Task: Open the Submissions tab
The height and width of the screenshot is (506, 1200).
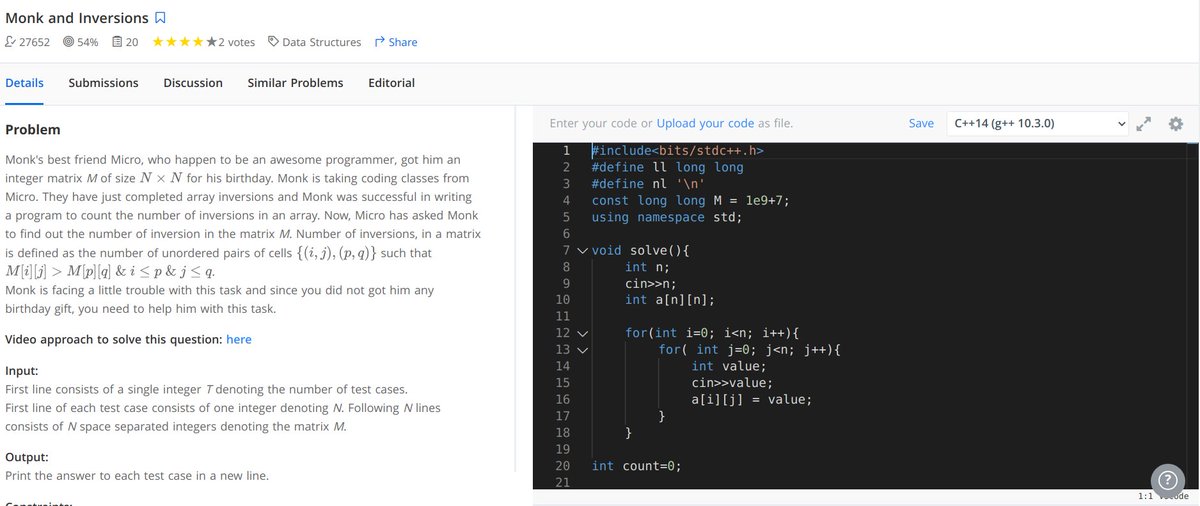Action: [x=103, y=83]
